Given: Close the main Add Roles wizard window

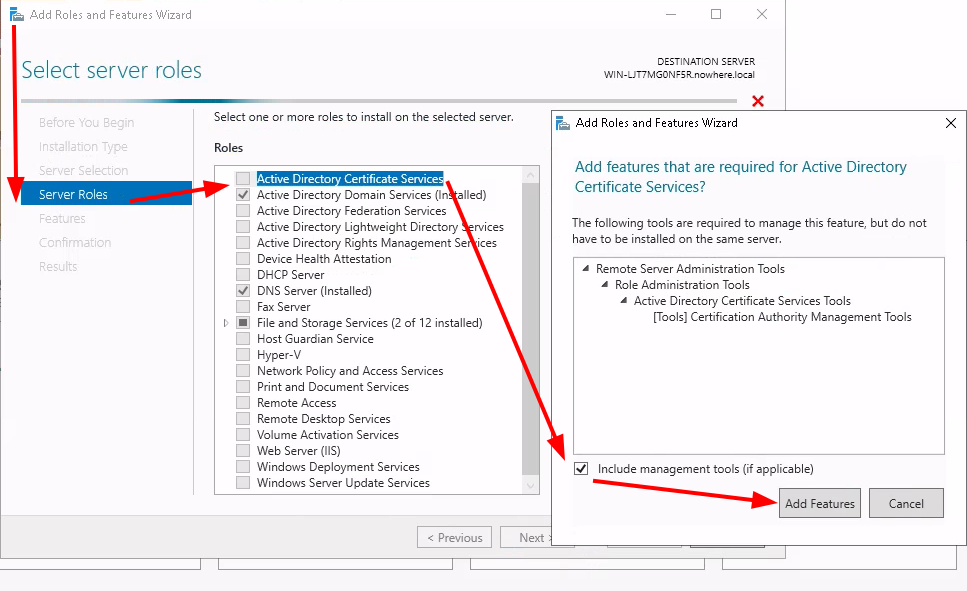Looking at the screenshot, I should click(x=762, y=14).
